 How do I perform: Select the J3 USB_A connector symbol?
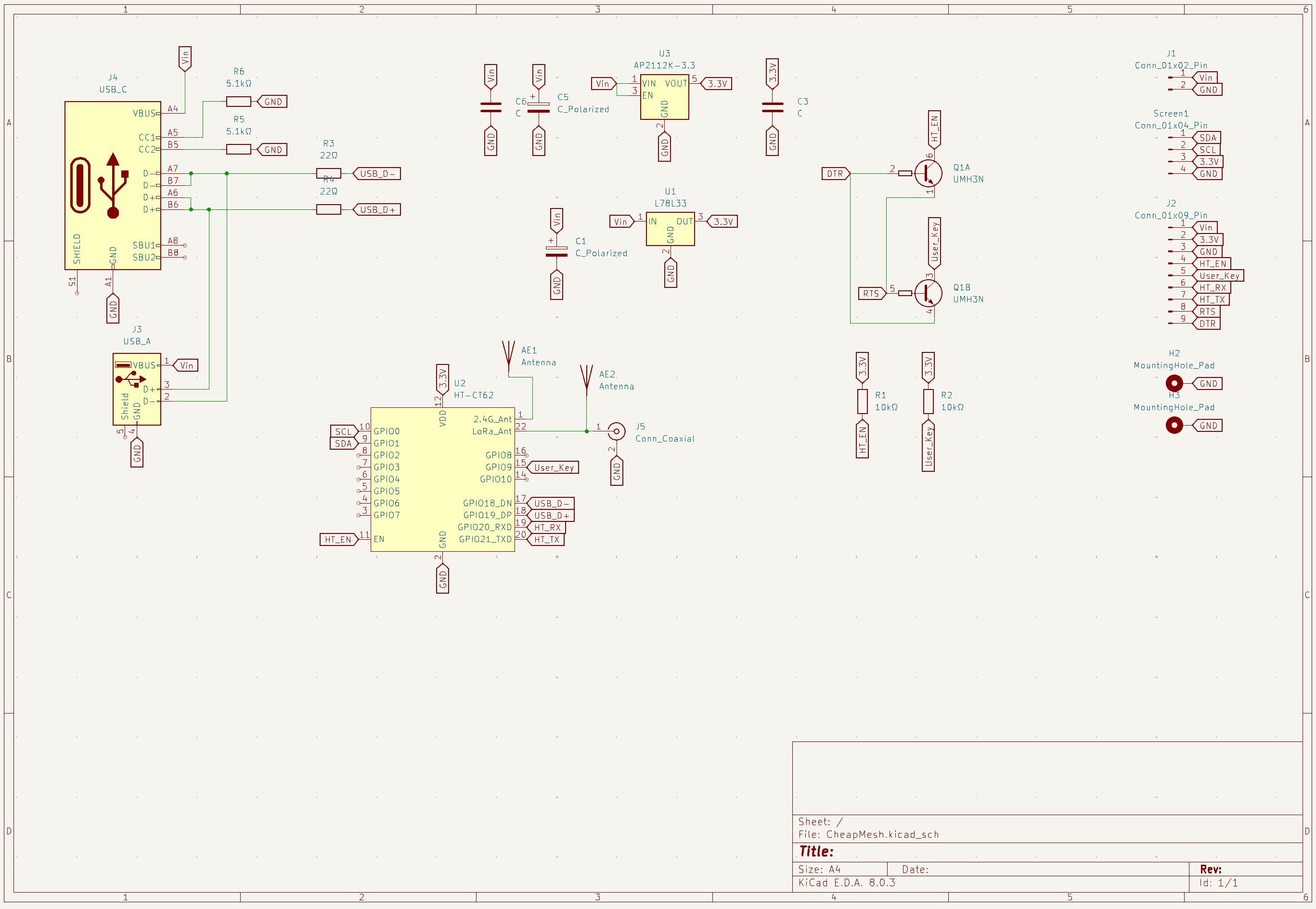click(137, 389)
